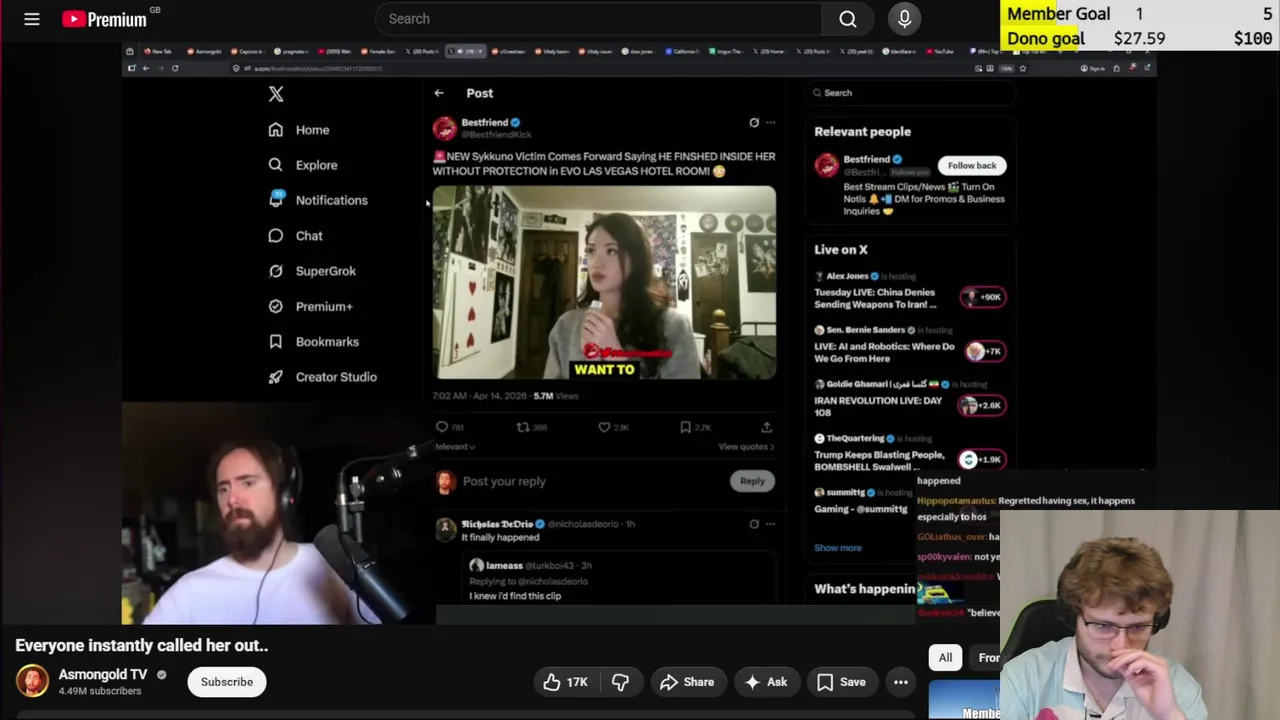Image resolution: width=1280 pixels, height=720 pixels.
Task: Open Sen. Bernie Sanders live item
Action: [908, 344]
